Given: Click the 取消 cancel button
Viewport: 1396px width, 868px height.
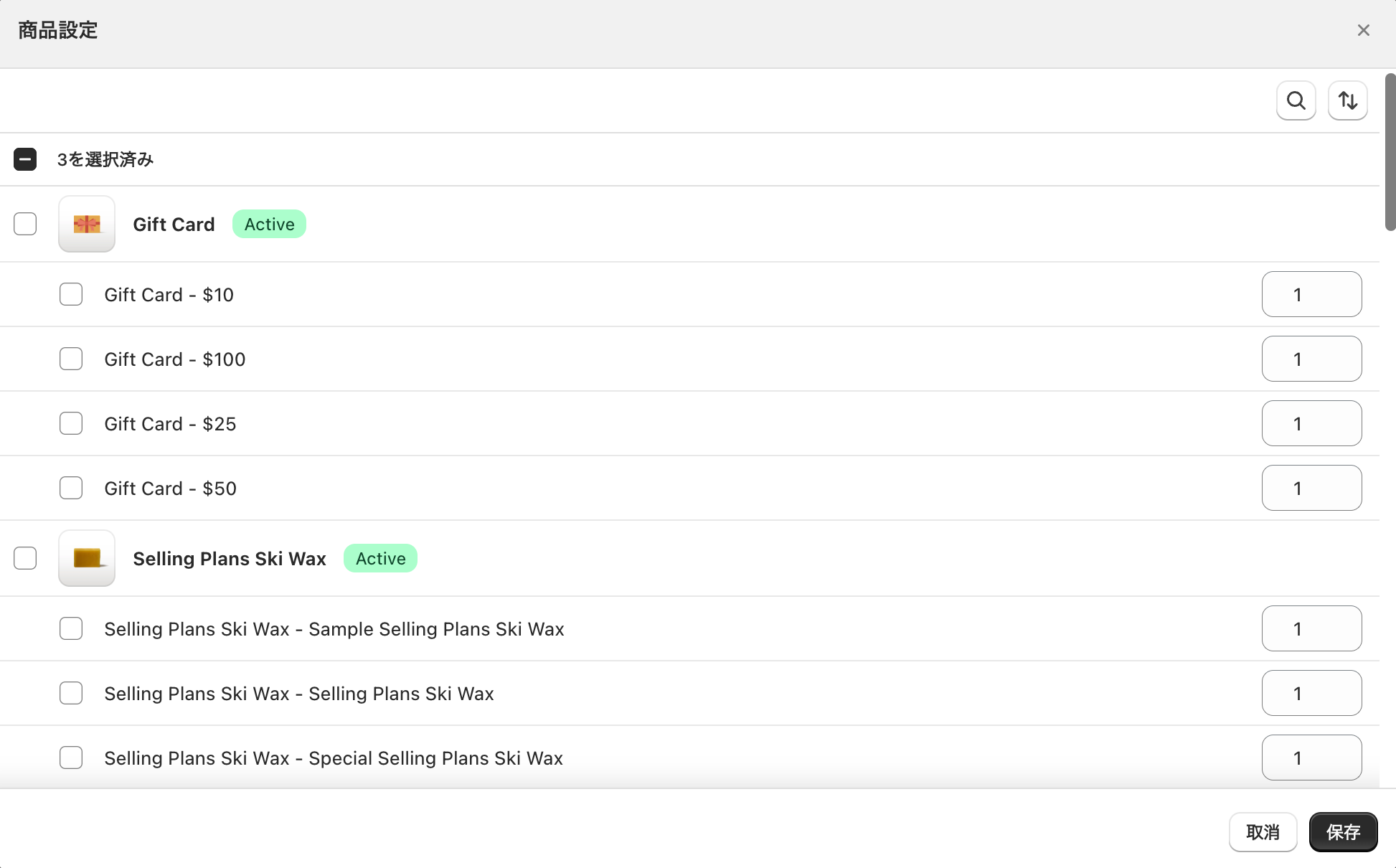Looking at the screenshot, I should point(1263,832).
